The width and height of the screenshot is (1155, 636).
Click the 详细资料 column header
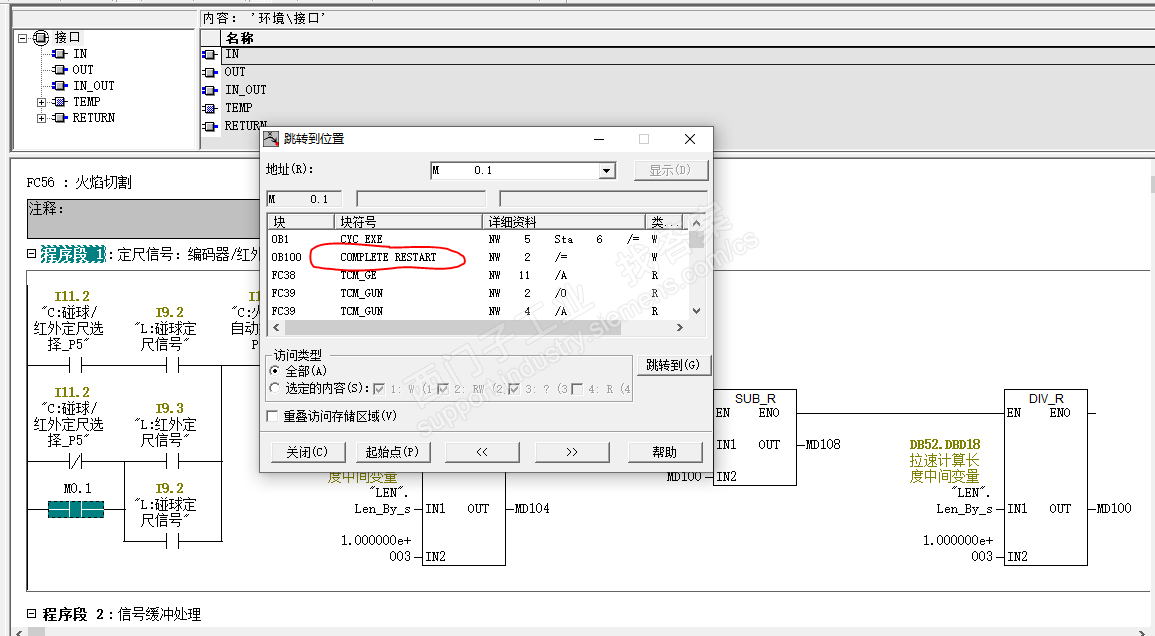click(564, 222)
